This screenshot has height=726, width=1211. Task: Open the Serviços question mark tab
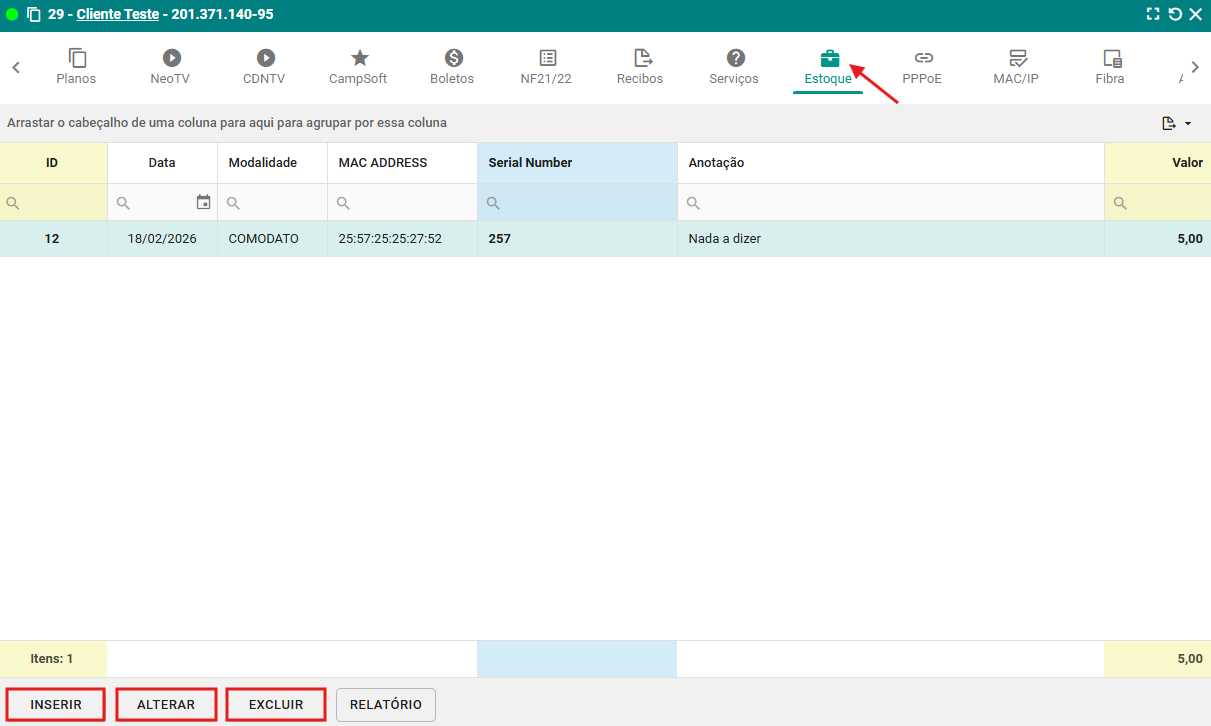[x=735, y=59]
